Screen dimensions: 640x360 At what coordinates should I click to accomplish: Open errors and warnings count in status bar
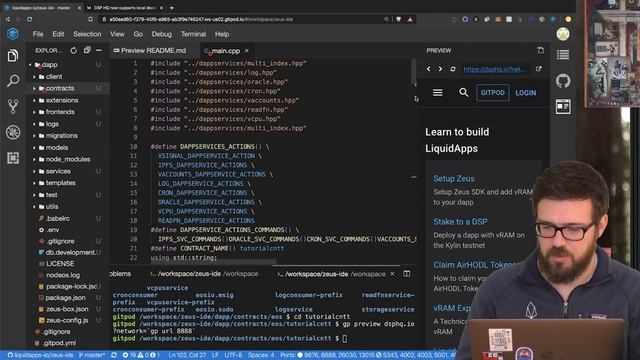coord(141,355)
